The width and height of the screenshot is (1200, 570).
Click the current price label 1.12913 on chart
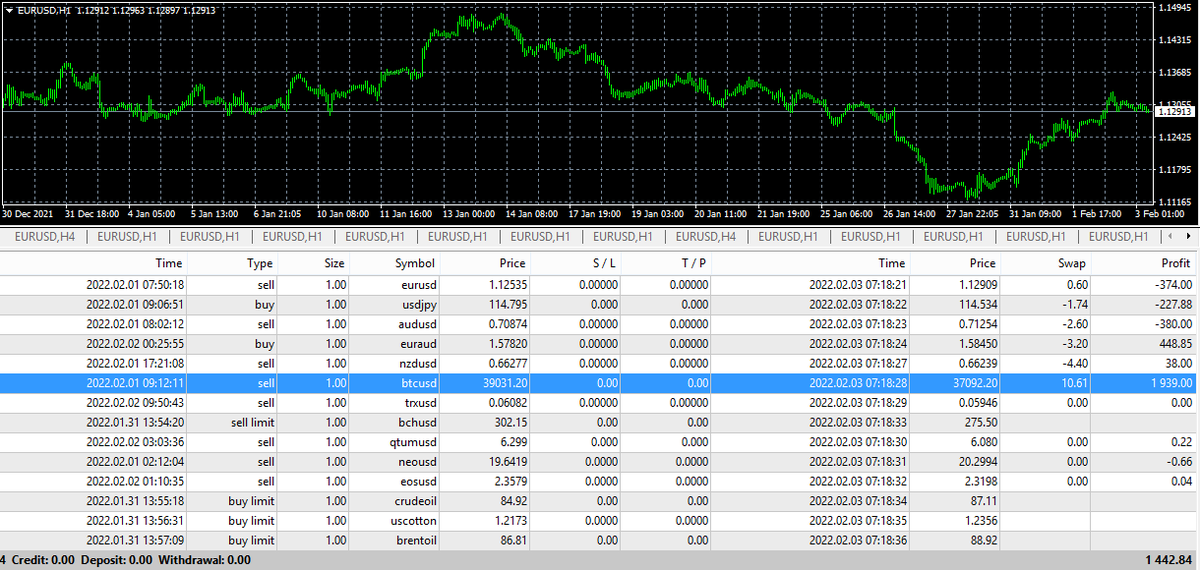point(1175,112)
